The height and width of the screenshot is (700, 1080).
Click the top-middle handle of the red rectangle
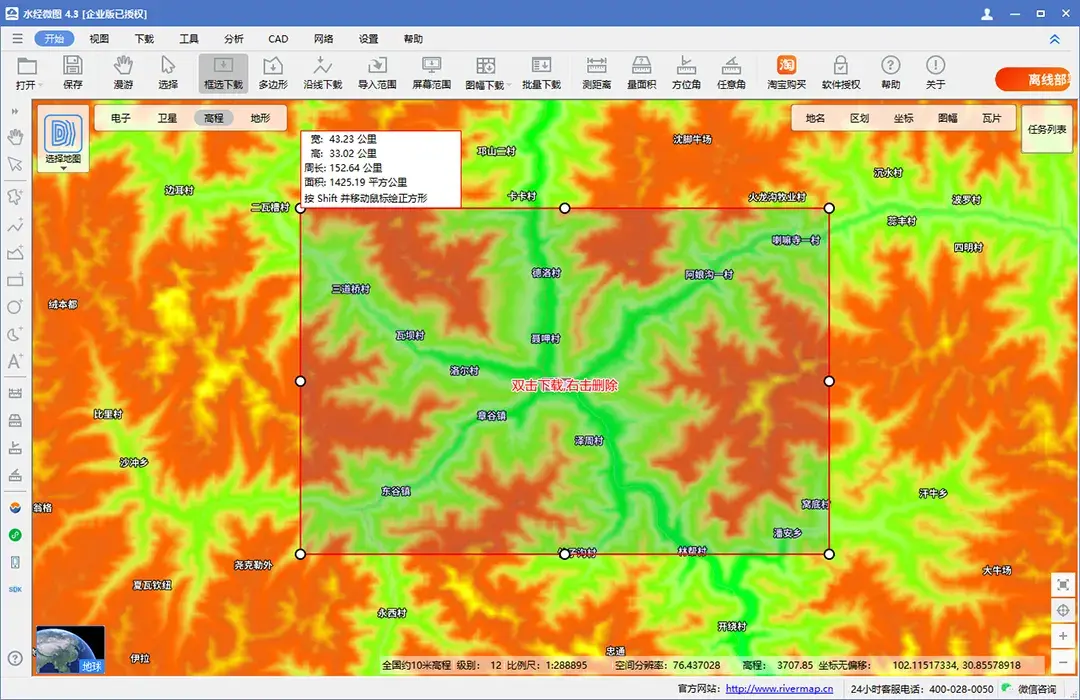pos(565,208)
